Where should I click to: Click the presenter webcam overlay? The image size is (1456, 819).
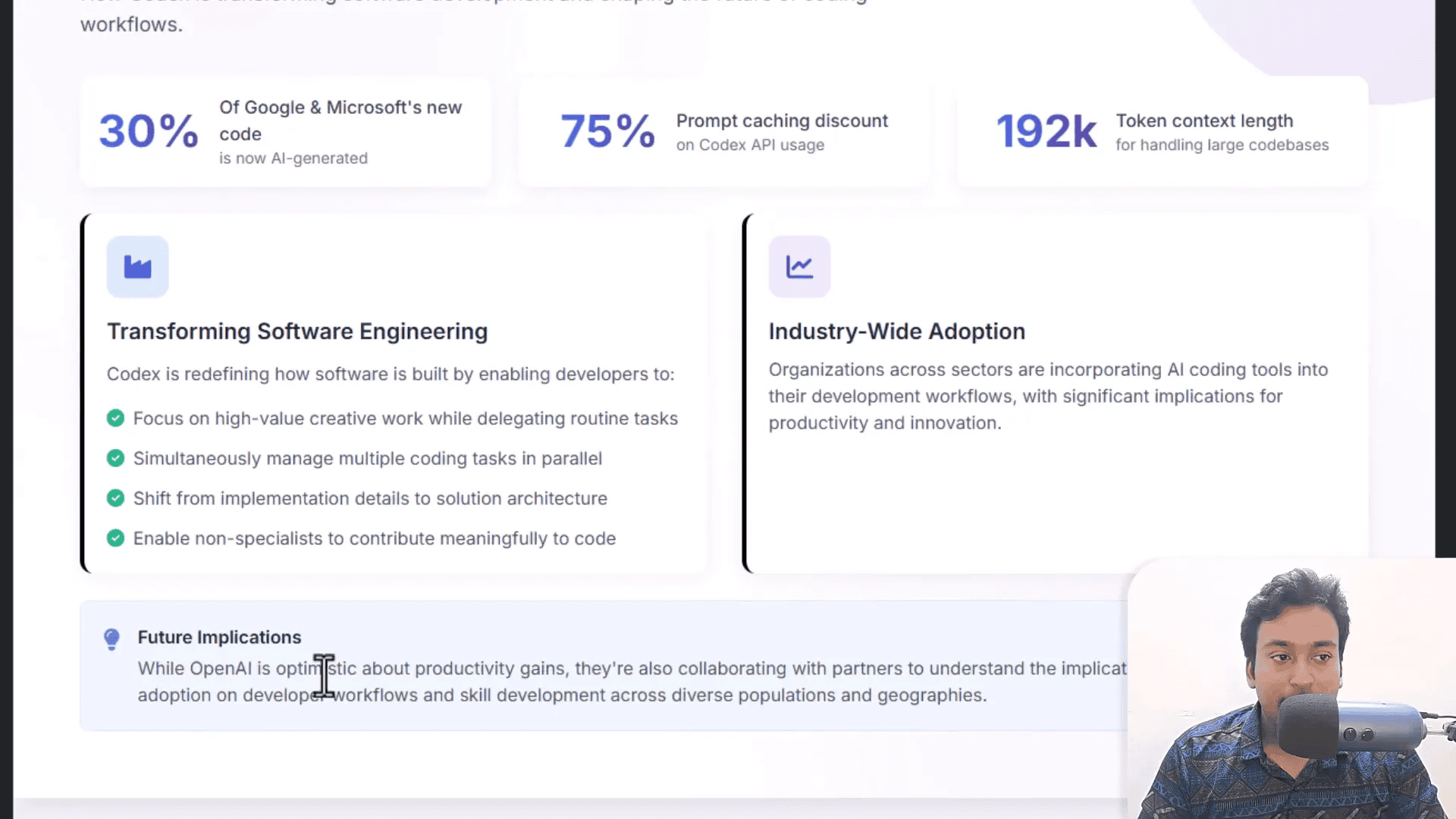pos(1291,689)
